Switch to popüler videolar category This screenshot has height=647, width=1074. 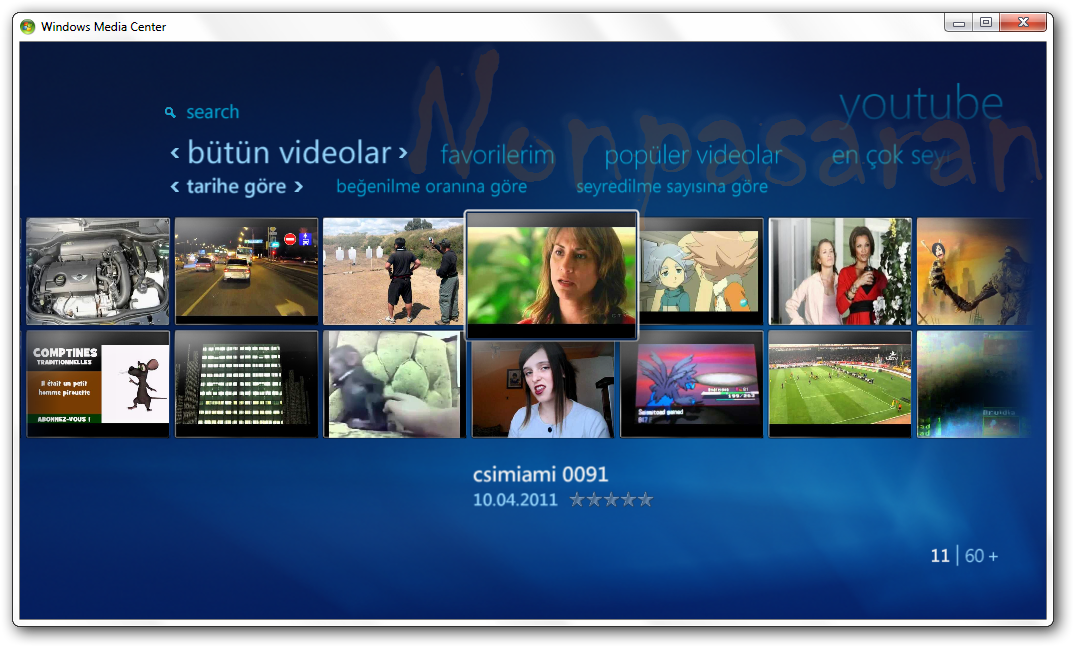(x=692, y=155)
